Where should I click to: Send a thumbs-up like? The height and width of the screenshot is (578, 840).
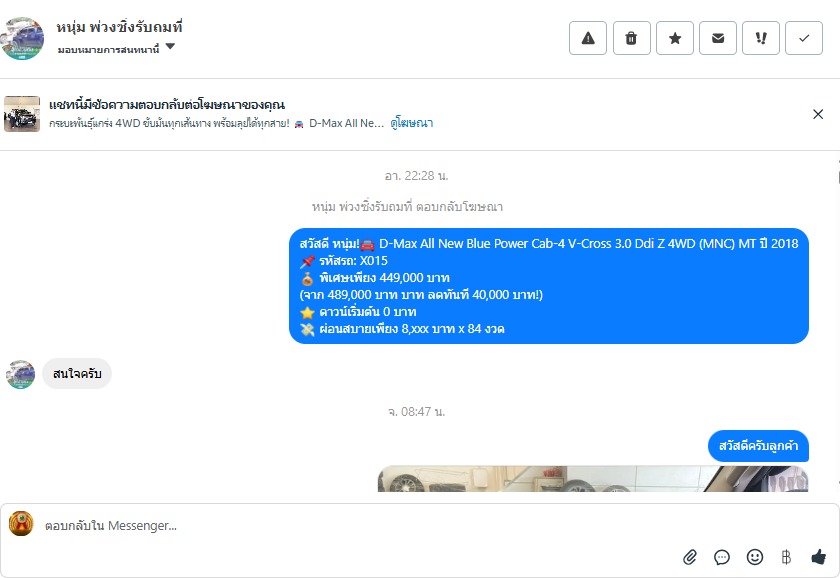[x=818, y=557]
